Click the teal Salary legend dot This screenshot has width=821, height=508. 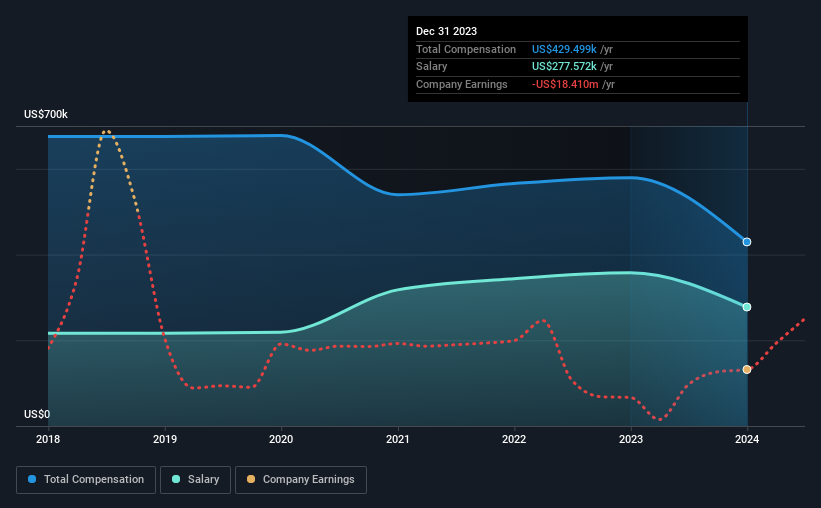(x=176, y=479)
